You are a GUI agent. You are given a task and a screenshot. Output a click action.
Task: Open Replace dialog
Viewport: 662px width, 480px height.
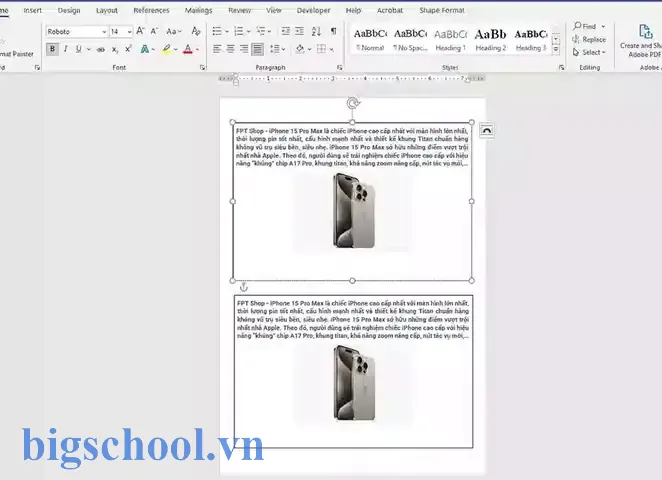[x=589, y=39]
